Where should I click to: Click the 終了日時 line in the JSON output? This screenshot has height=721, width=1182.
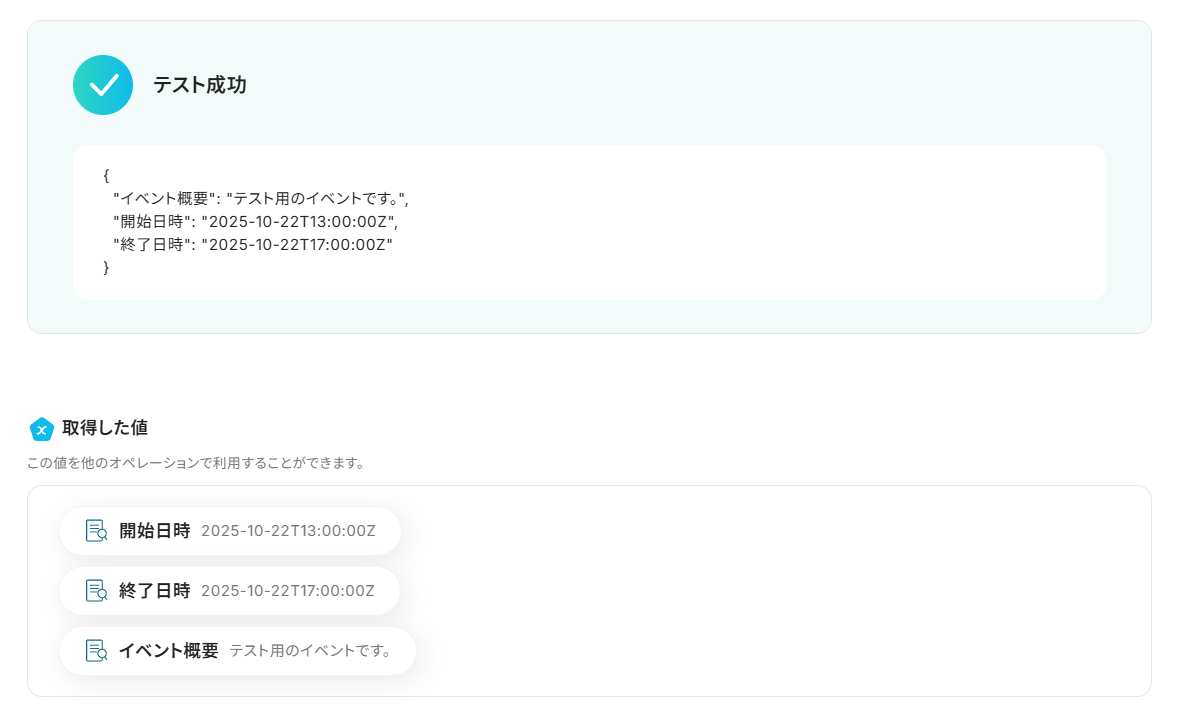[x=253, y=244]
